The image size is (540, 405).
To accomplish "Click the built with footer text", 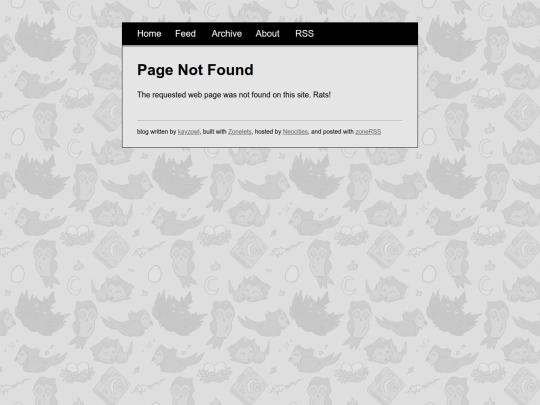I will click(x=214, y=132).
